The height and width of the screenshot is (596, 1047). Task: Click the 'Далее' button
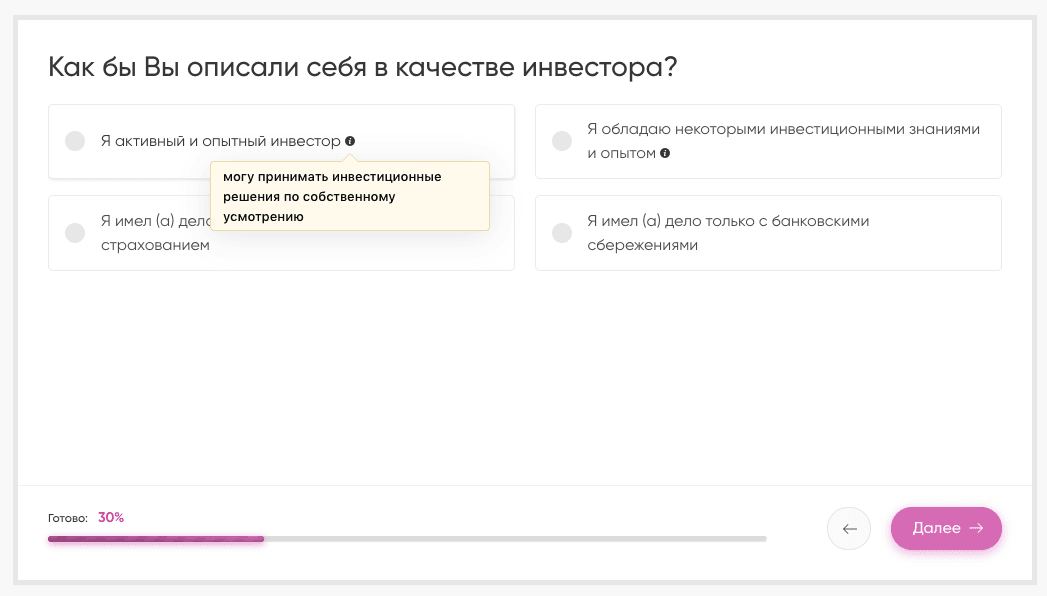(945, 528)
